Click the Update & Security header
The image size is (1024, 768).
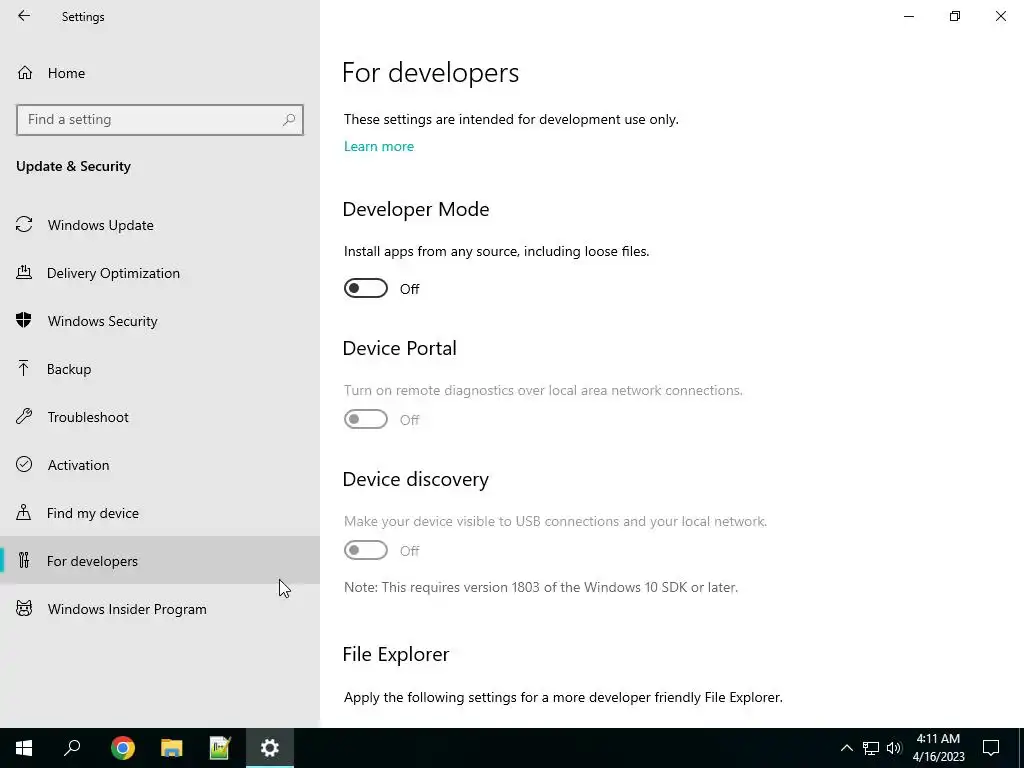click(x=73, y=166)
